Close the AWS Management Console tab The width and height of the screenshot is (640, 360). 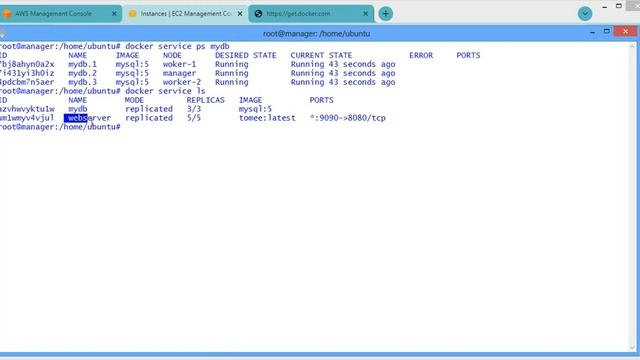pos(114,13)
